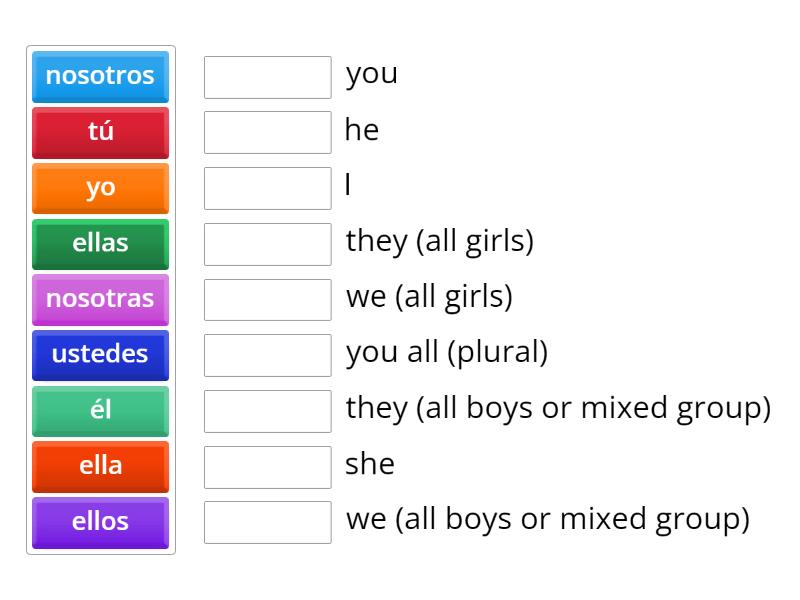Click the answer box beside 'I'
800x600 pixels.
[x=267, y=187]
